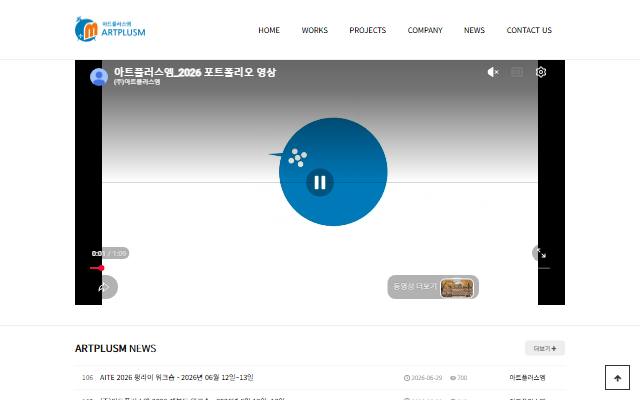Toggle the video captions button
Viewport: 640px width, 400px height.
coord(517,72)
